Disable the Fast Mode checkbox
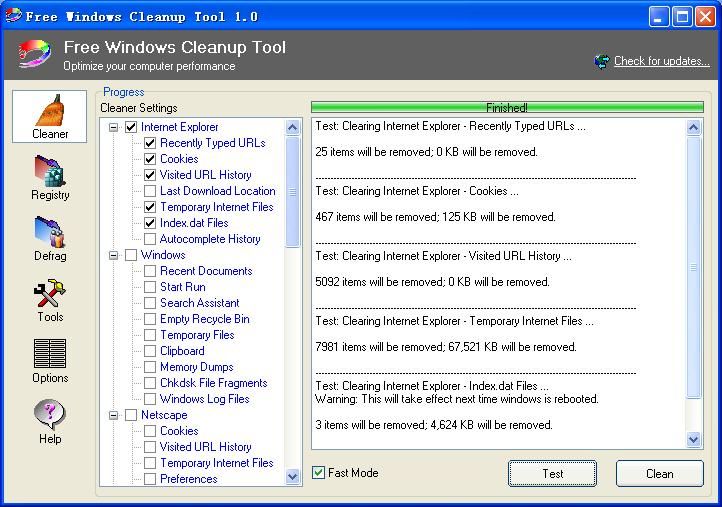 point(319,473)
